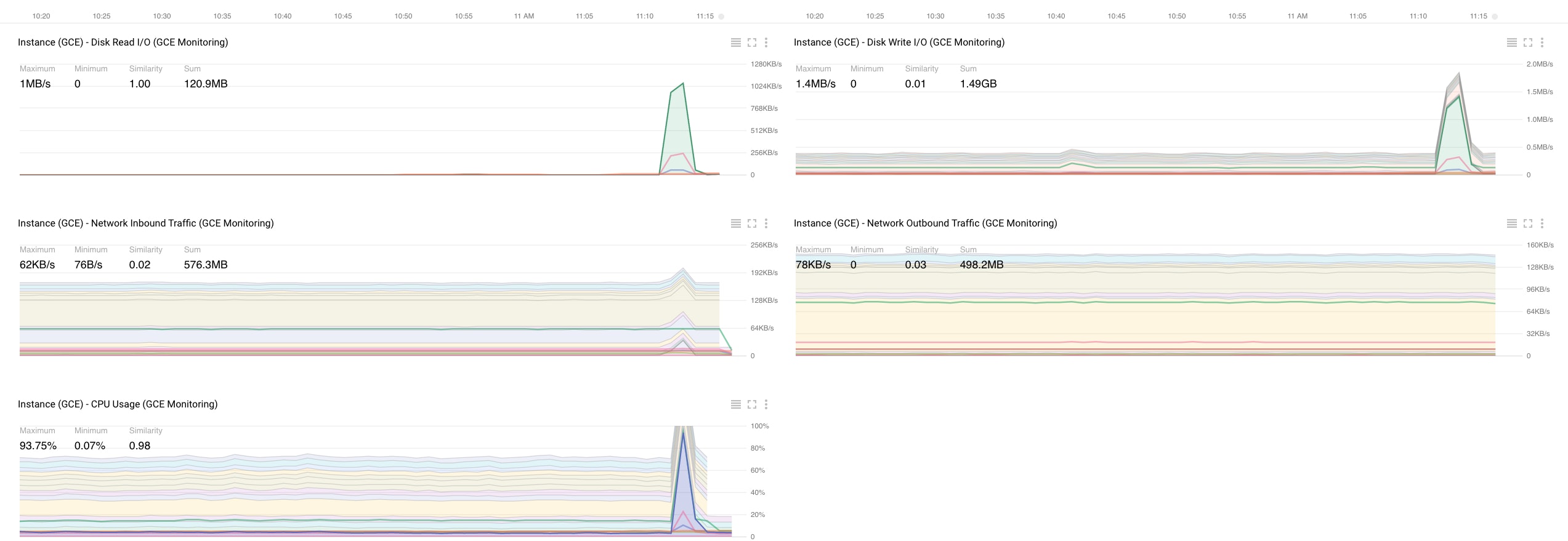Image resolution: width=1568 pixels, height=541 pixels.
Task: Click the current-time dot on right time axis
Action: 1495,17
